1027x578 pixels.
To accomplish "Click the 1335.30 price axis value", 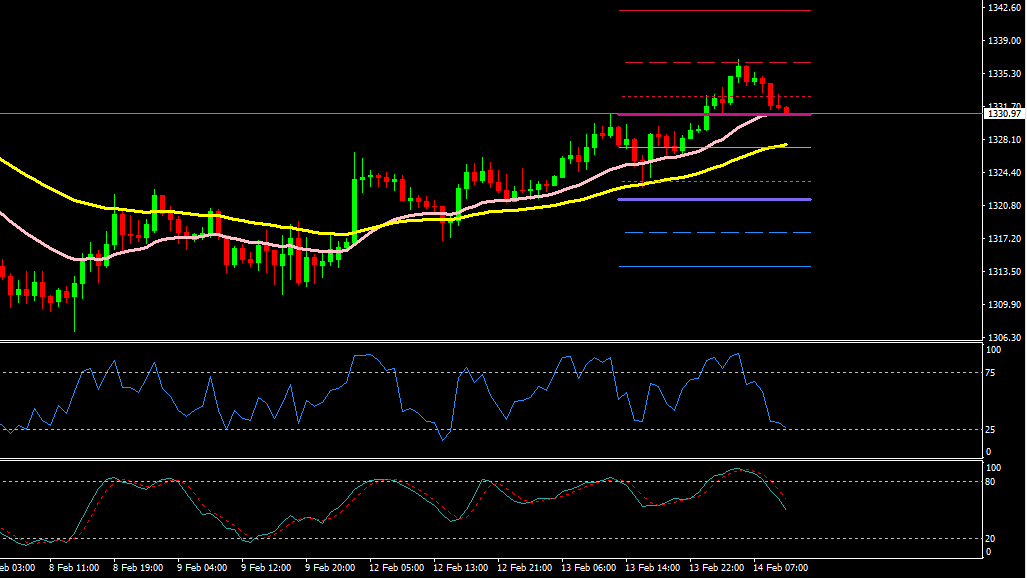I will tap(1004, 74).
